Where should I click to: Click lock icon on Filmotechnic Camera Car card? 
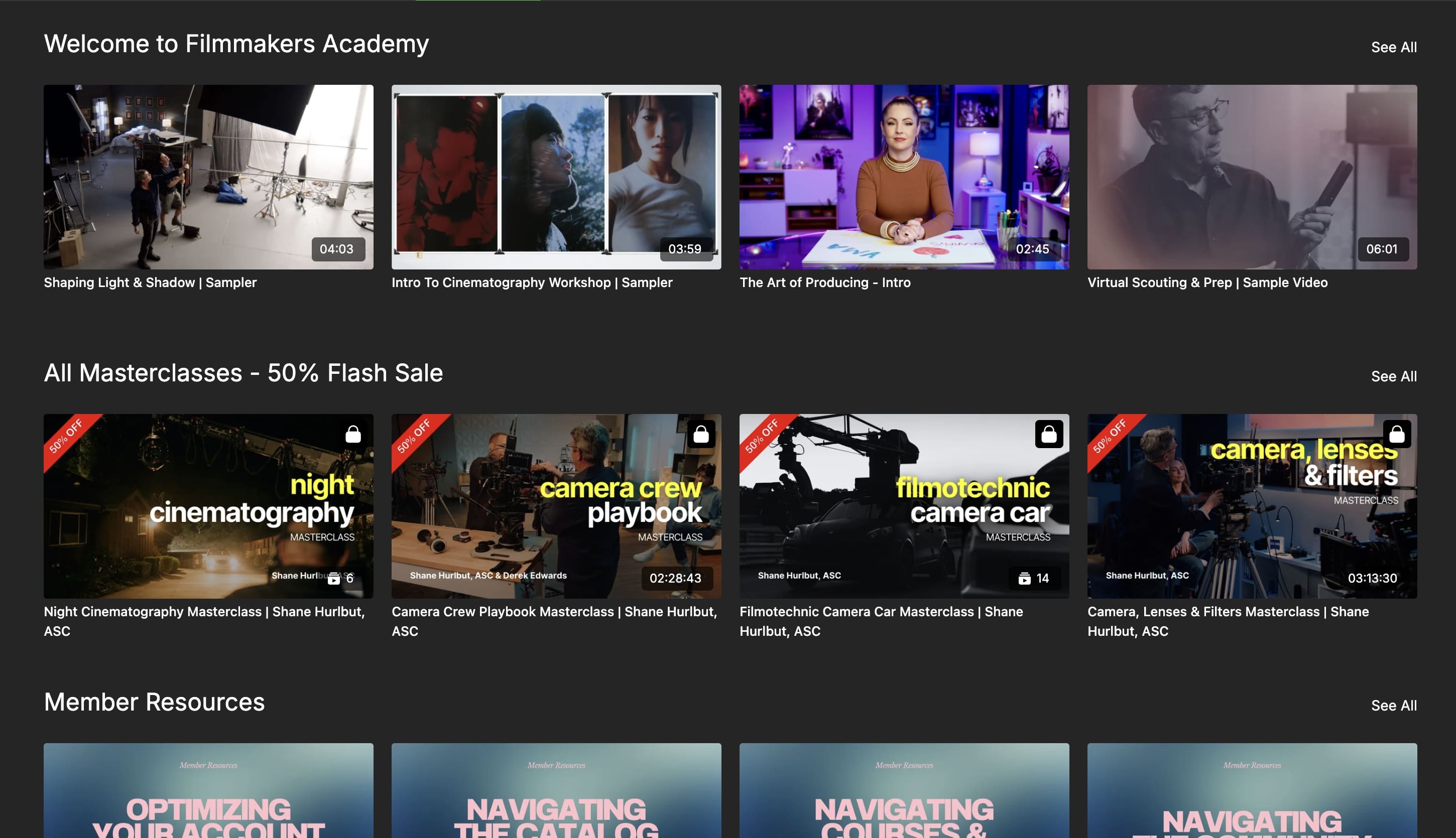tap(1048, 434)
